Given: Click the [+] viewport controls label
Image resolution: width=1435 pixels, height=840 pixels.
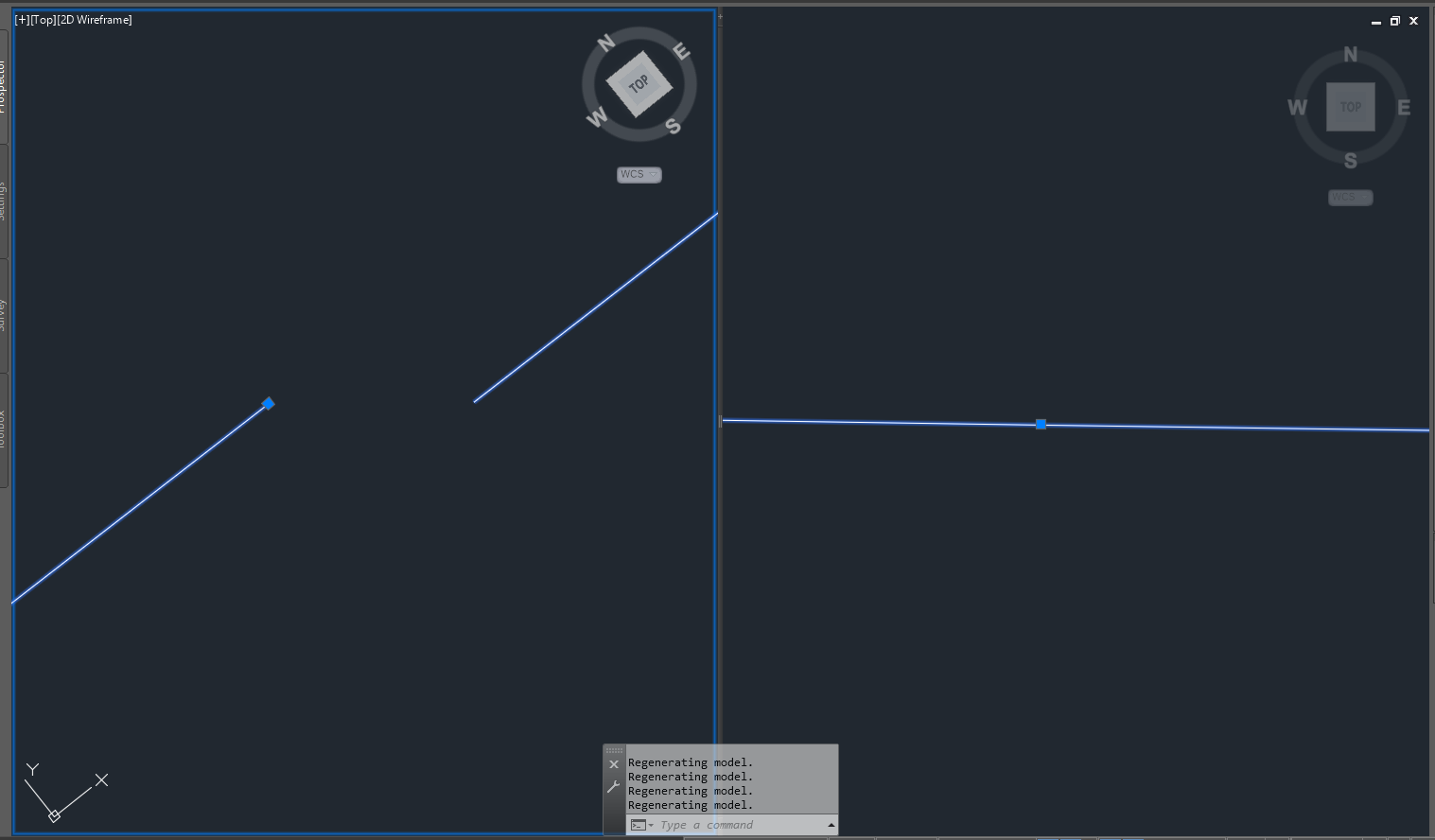Looking at the screenshot, I should [x=21, y=19].
